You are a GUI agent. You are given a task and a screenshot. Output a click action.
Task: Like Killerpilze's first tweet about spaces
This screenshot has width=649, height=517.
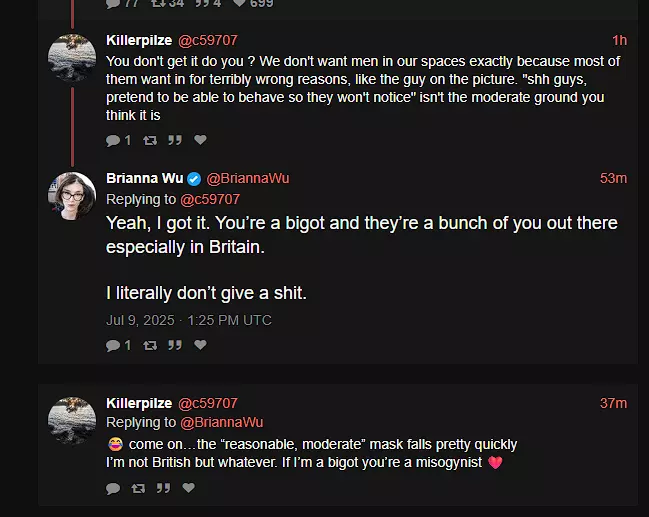(200, 140)
